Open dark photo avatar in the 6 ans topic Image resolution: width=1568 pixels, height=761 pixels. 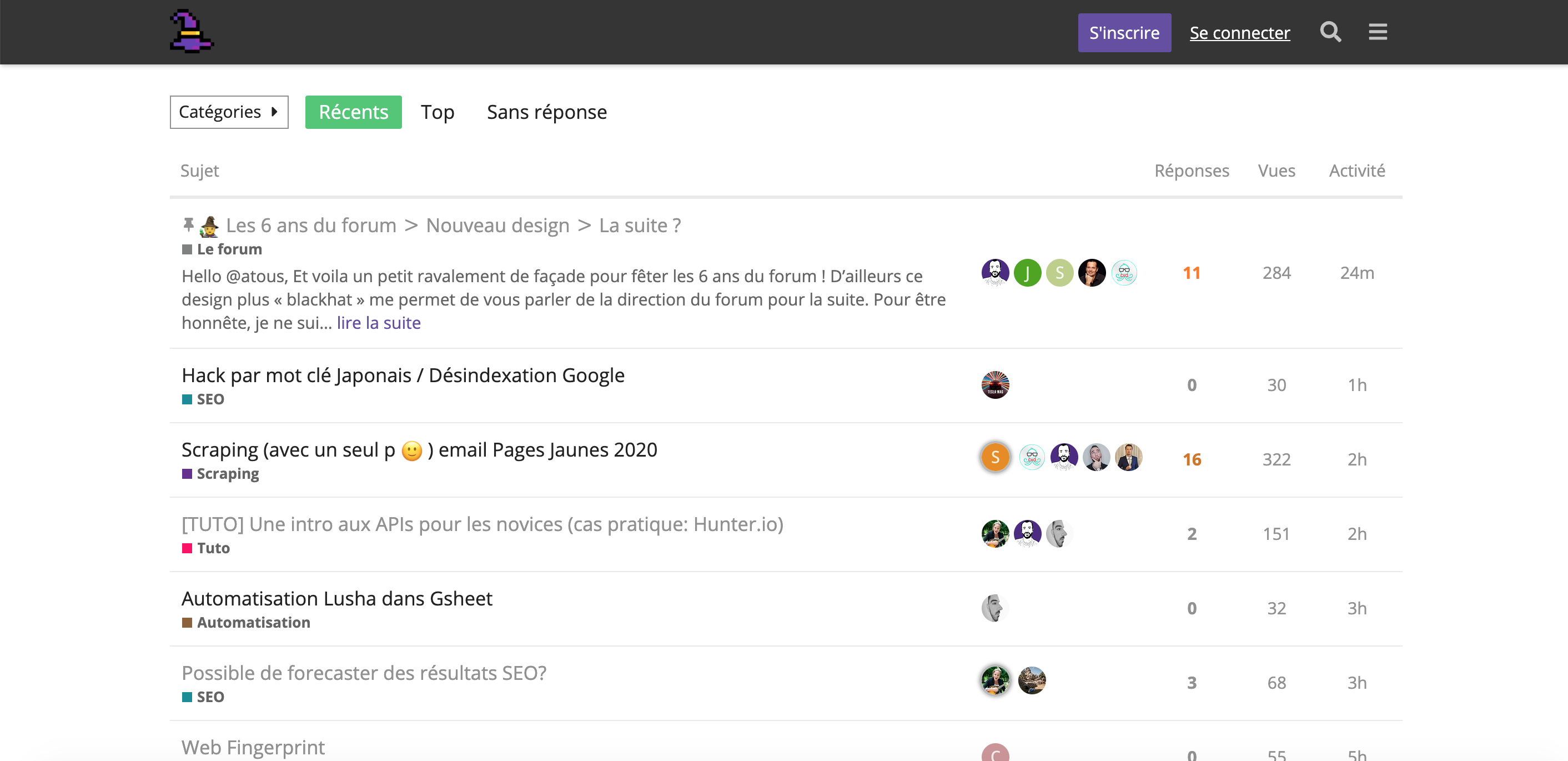(x=1092, y=273)
